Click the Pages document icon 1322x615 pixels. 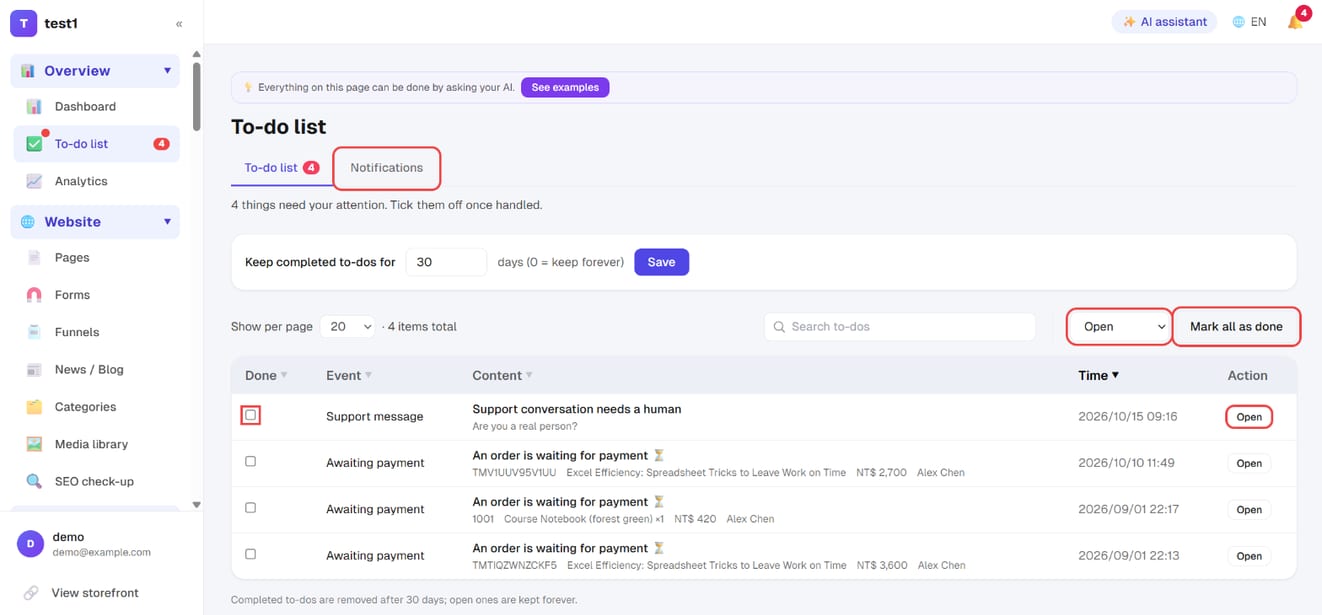click(34, 257)
